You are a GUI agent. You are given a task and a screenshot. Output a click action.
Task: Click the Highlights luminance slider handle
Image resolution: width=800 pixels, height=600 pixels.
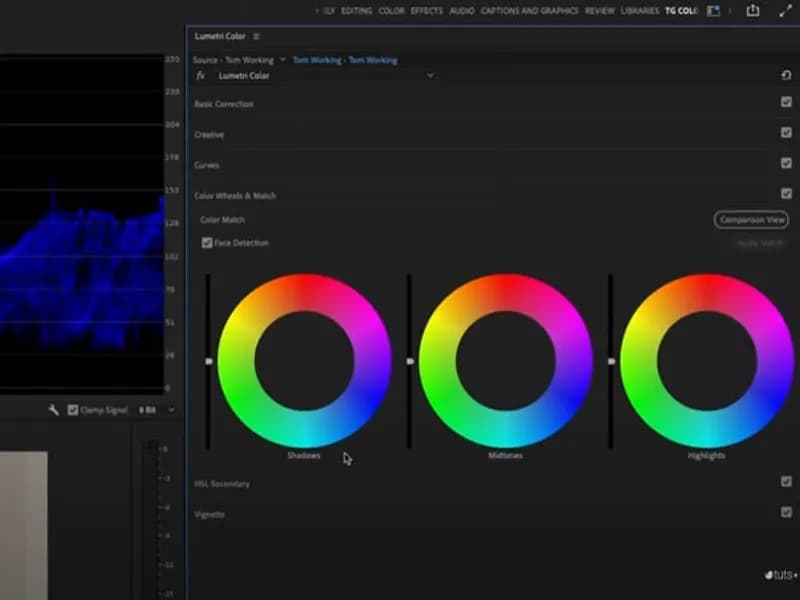[611, 361]
